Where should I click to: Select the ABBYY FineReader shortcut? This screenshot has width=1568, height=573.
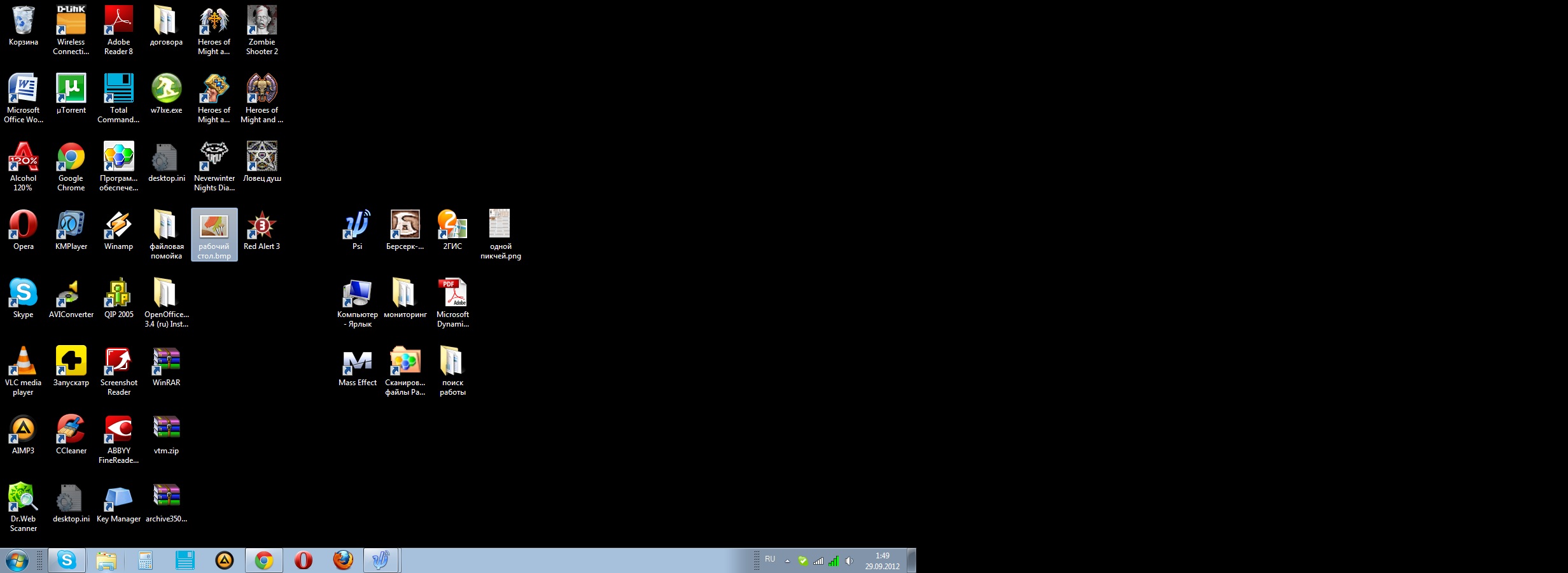(119, 439)
